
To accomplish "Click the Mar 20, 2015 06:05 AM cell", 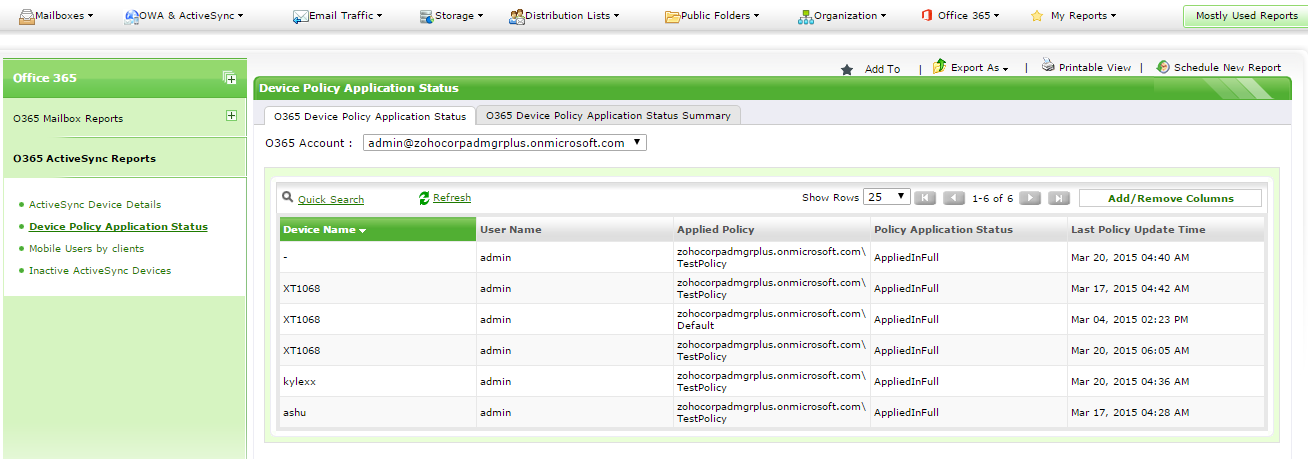I will (x=1166, y=350).
